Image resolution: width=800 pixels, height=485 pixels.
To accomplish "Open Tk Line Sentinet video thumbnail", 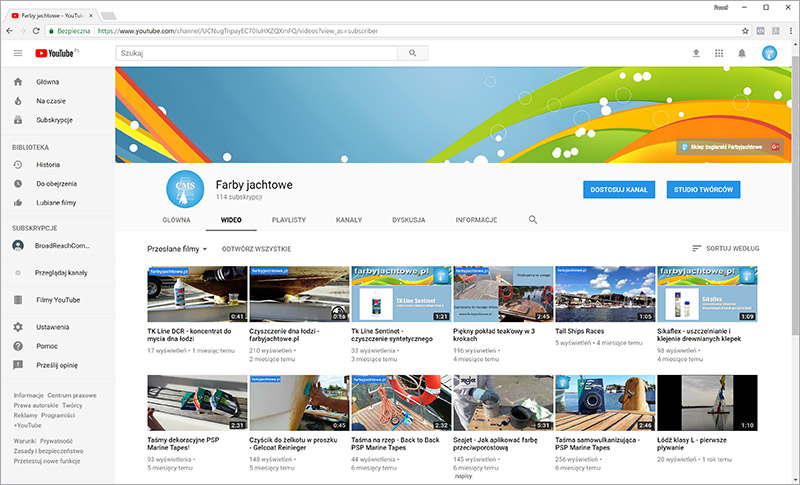I will tap(401, 294).
